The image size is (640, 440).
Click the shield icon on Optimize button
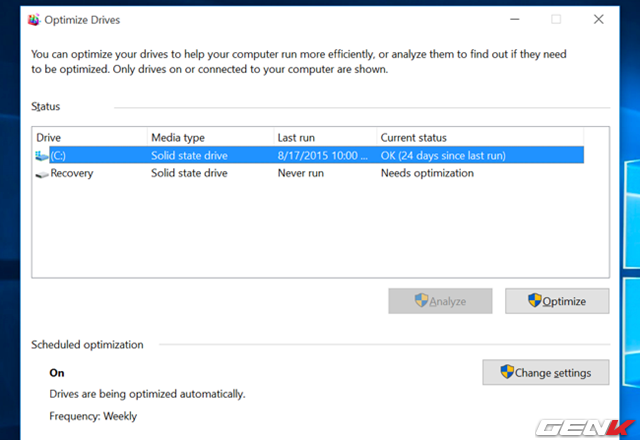click(534, 300)
